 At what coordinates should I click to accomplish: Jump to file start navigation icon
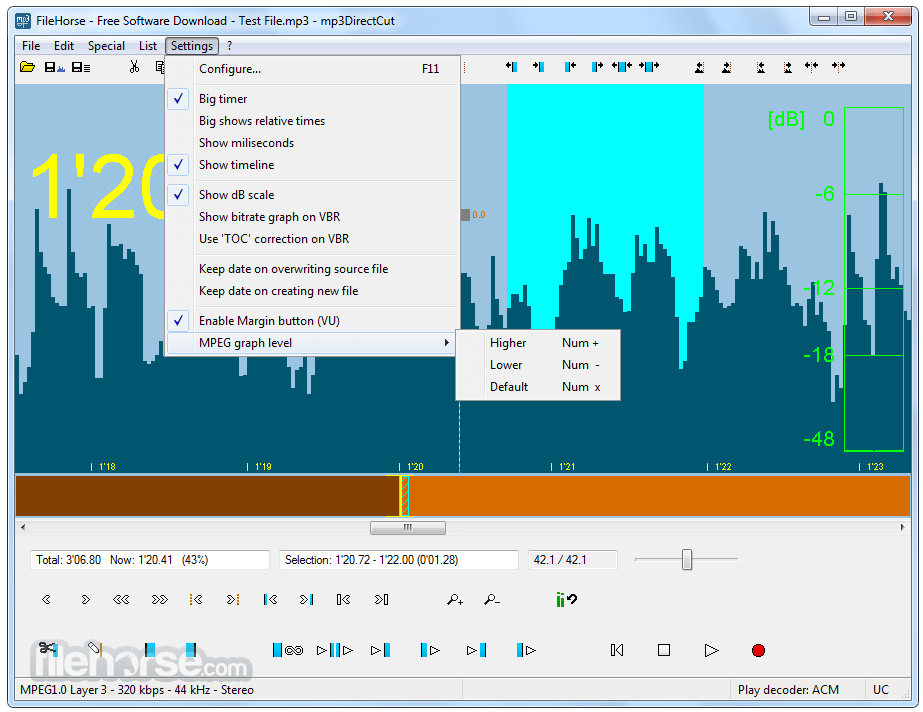coord(344,600)
